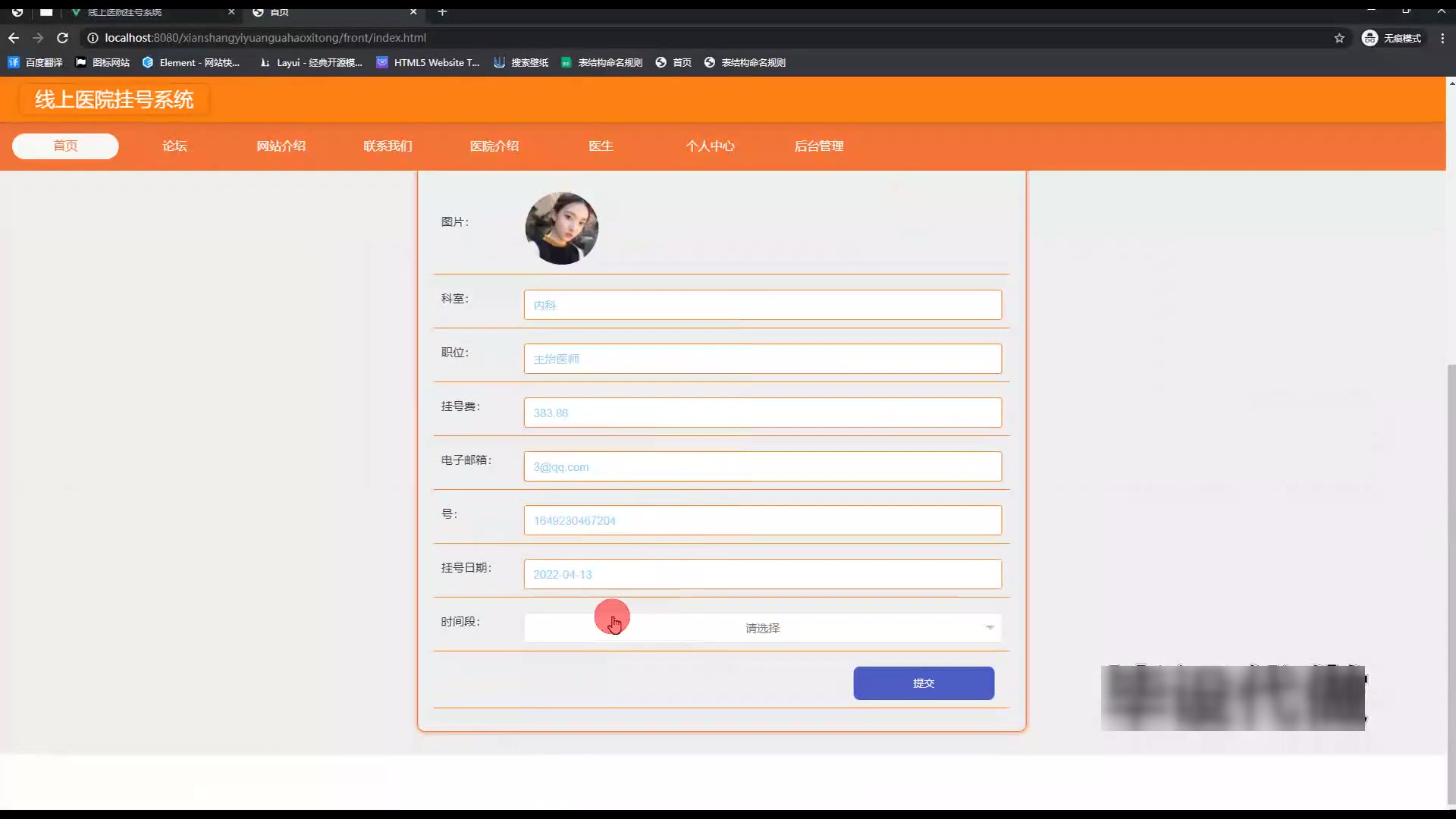Select the 医生 navigation item
The width and height of the screenshot is (1456, 819).
point(601,146)
